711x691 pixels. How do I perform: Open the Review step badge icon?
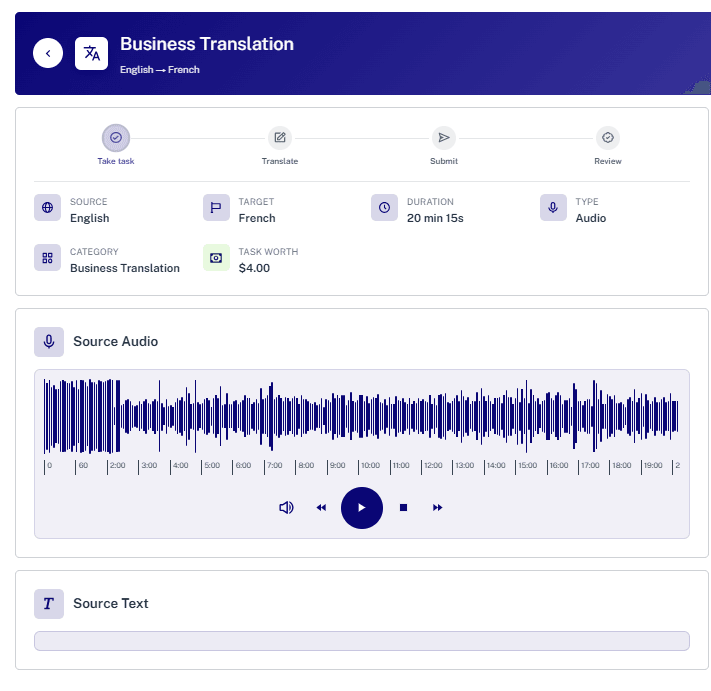click(608, 138)
